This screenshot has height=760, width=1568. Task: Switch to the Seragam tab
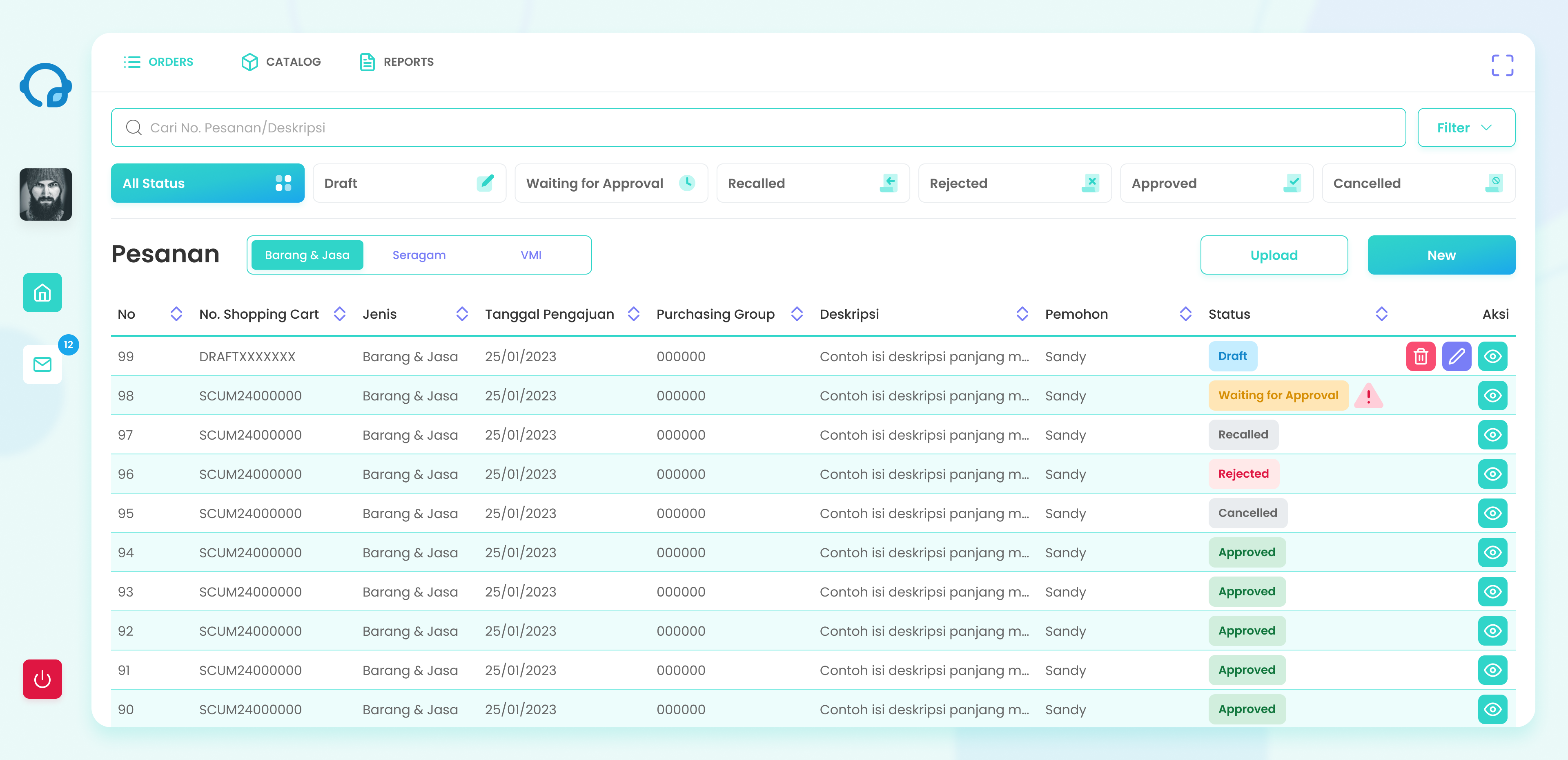click(419, 255)
